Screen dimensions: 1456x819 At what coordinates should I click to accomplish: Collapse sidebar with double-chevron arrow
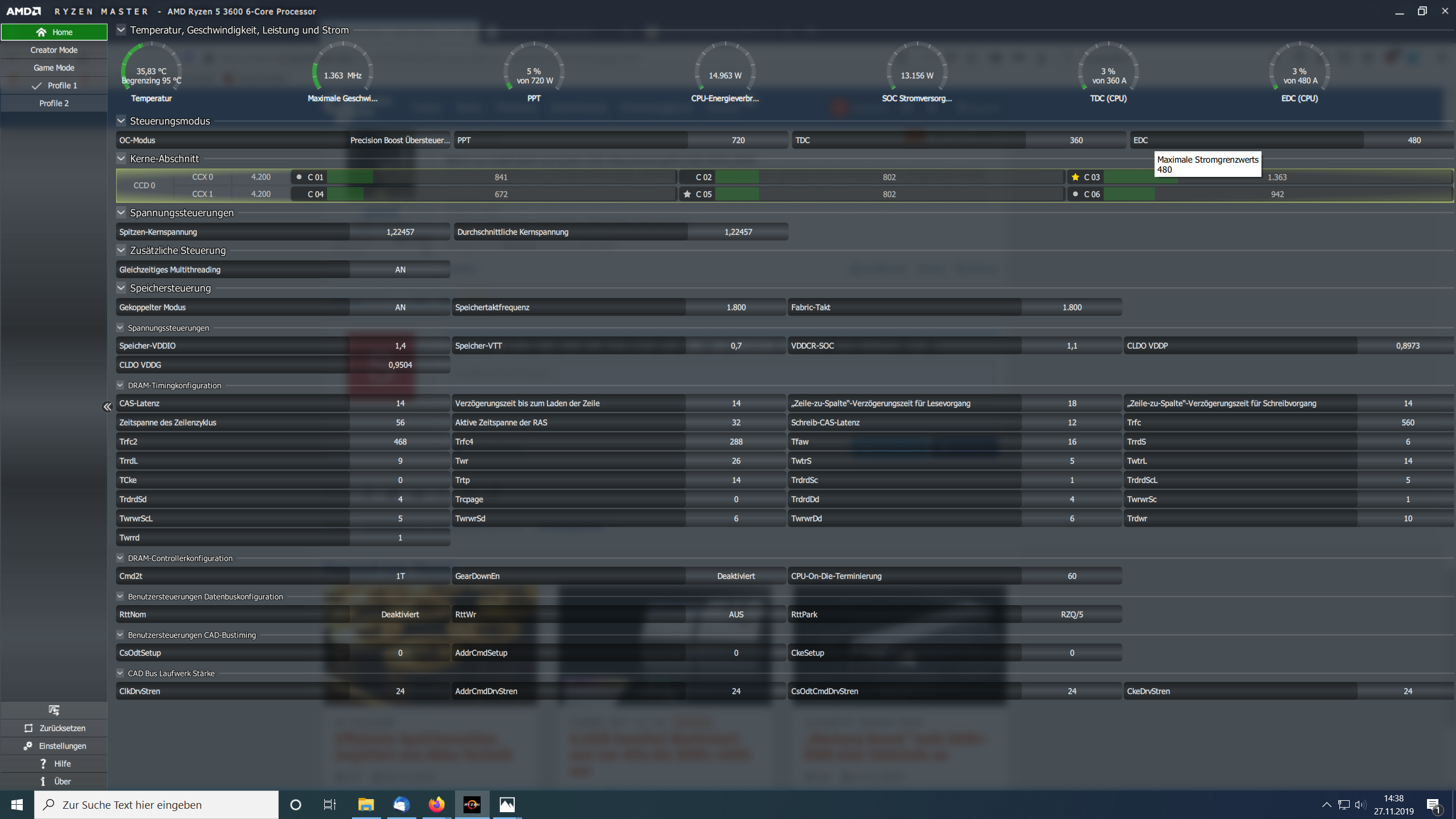pos(107,407)
